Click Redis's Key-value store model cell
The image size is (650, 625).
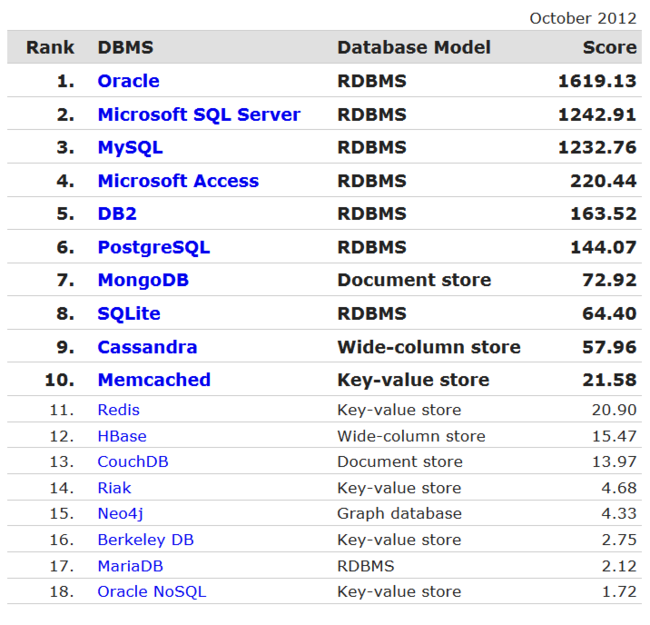pos(399,410)
